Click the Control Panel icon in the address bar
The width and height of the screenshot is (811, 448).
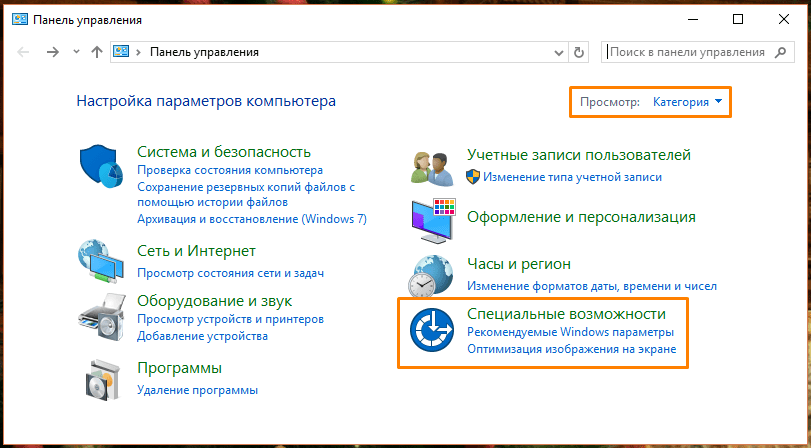tap(121, 52)
